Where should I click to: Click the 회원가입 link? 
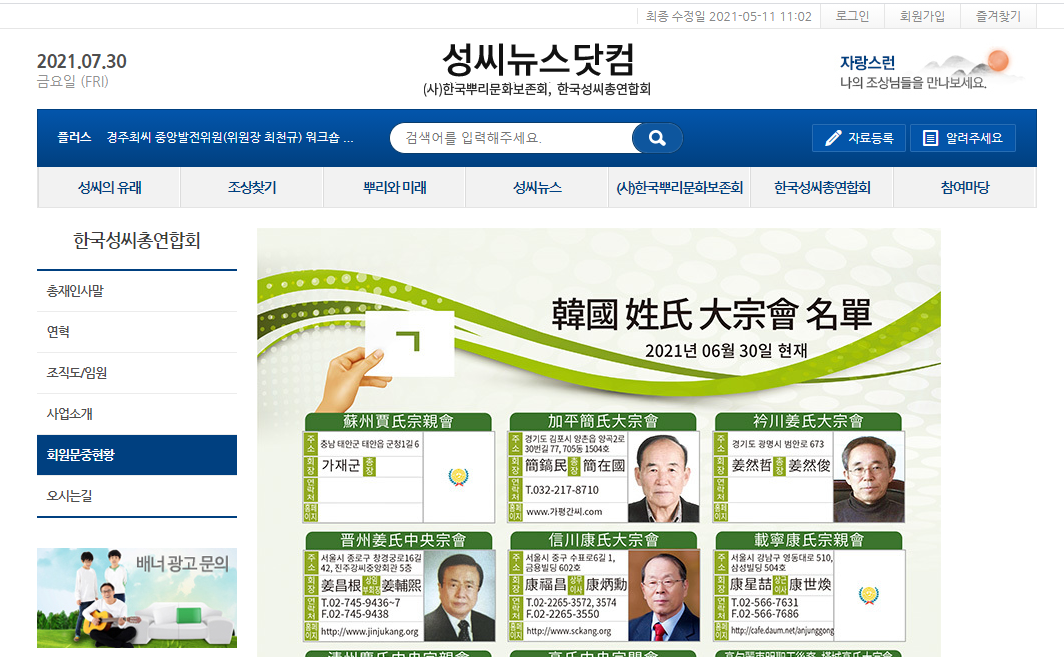(x=922, y=16)
